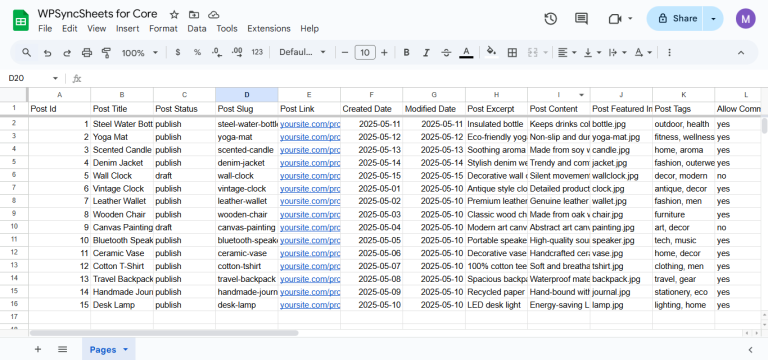
Task: Open the search menus magnifier
Action: point(26,52)
